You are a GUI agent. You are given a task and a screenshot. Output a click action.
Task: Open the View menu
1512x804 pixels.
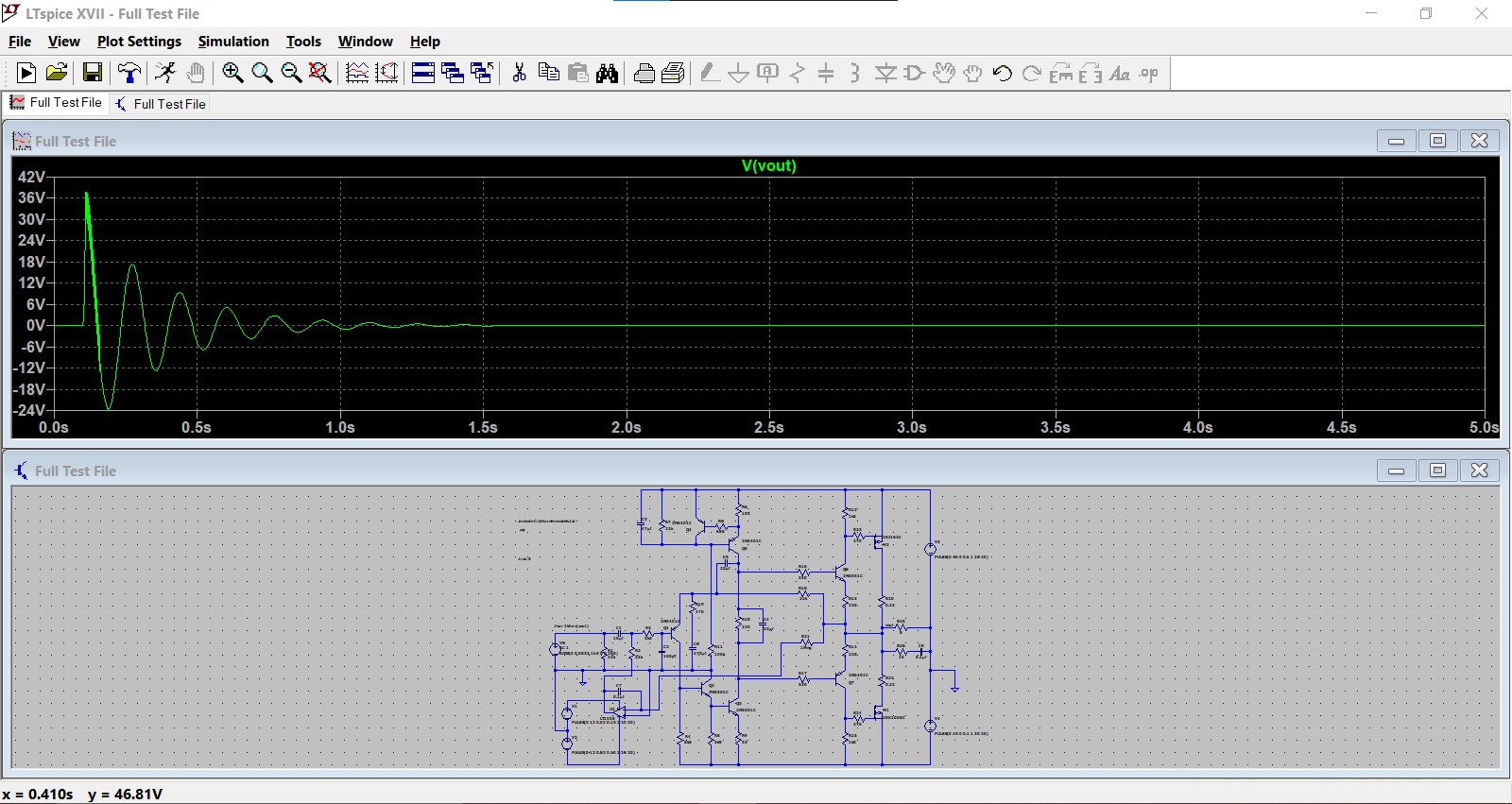[63, 42]
